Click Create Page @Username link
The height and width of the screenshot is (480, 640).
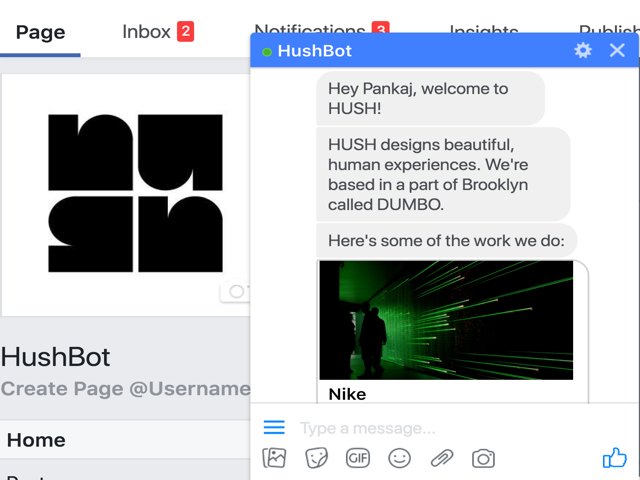pyautogui.click(x=126, y=389)
